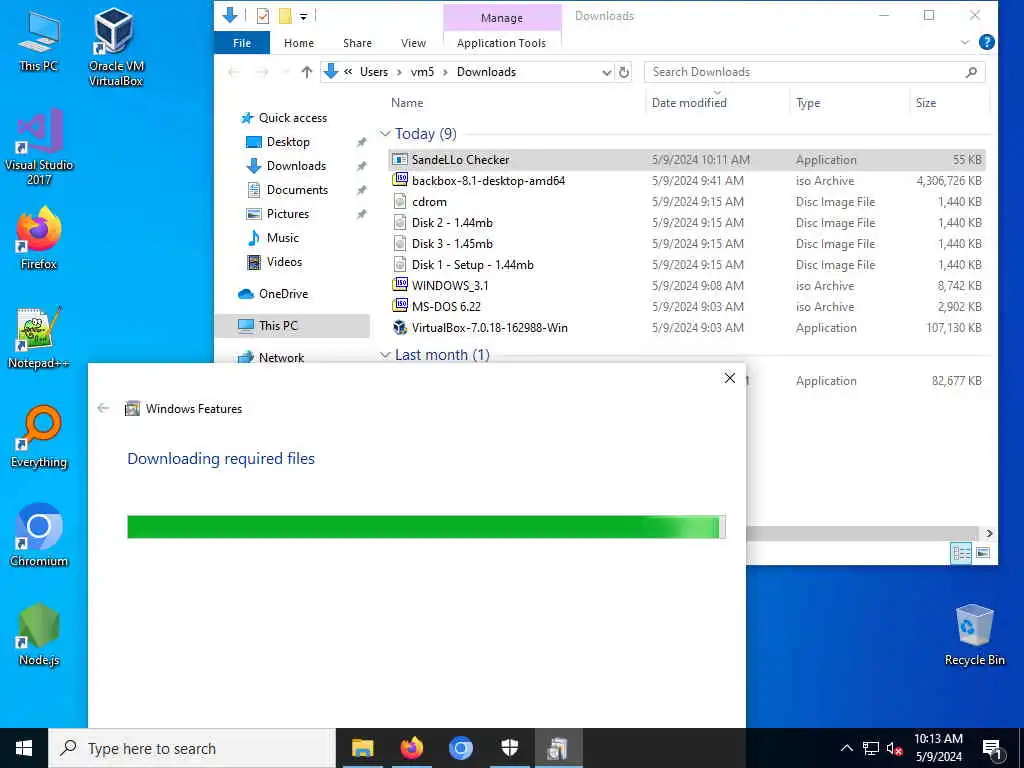This screenshot has height=768, width=1024.
Task: Click the Windows Features download progress bar
Action: point(426,527)
